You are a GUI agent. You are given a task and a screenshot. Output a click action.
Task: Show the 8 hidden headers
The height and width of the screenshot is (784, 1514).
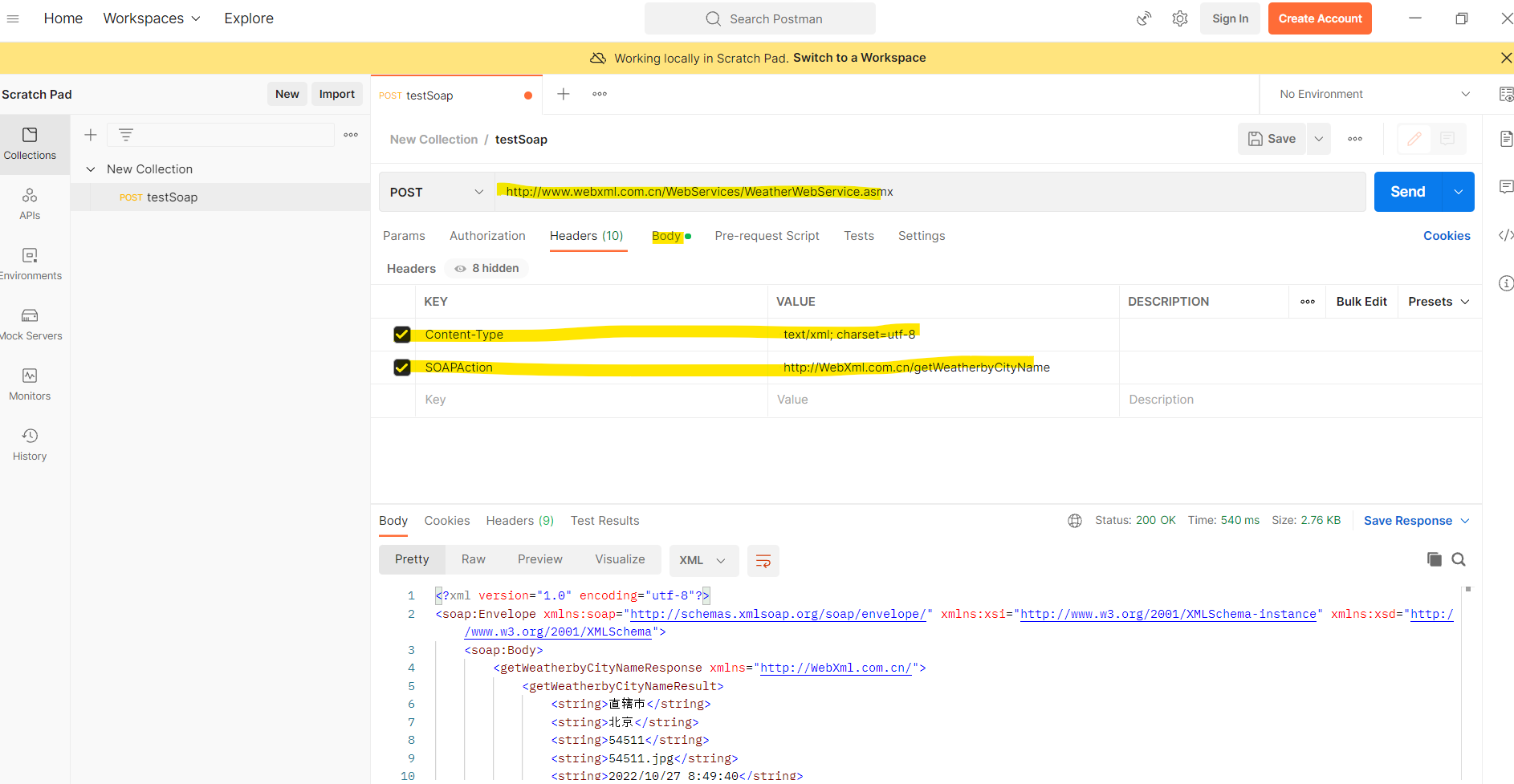(x=486, y=269)
